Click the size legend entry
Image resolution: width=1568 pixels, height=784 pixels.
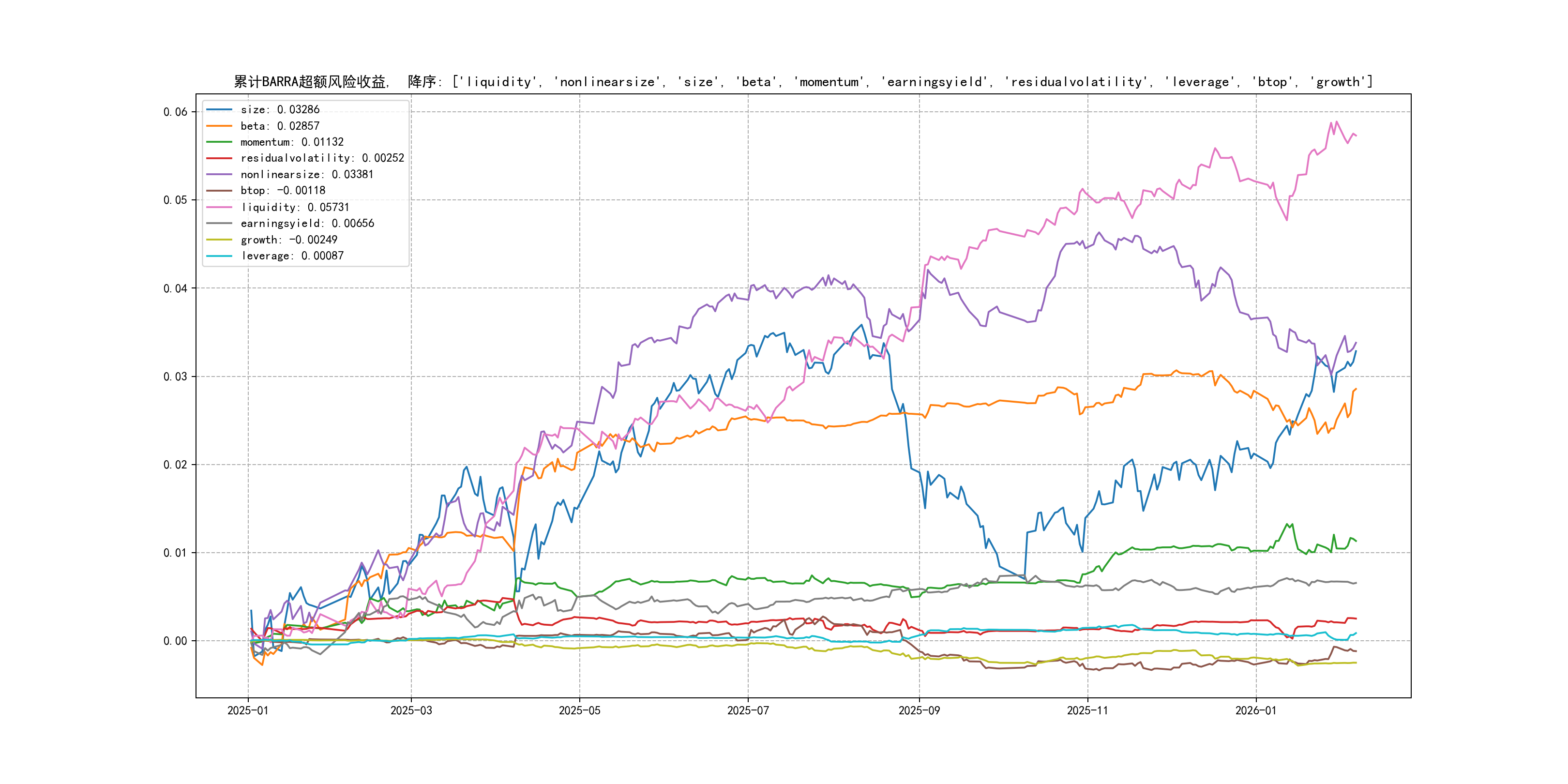click(x=279, y=109)
